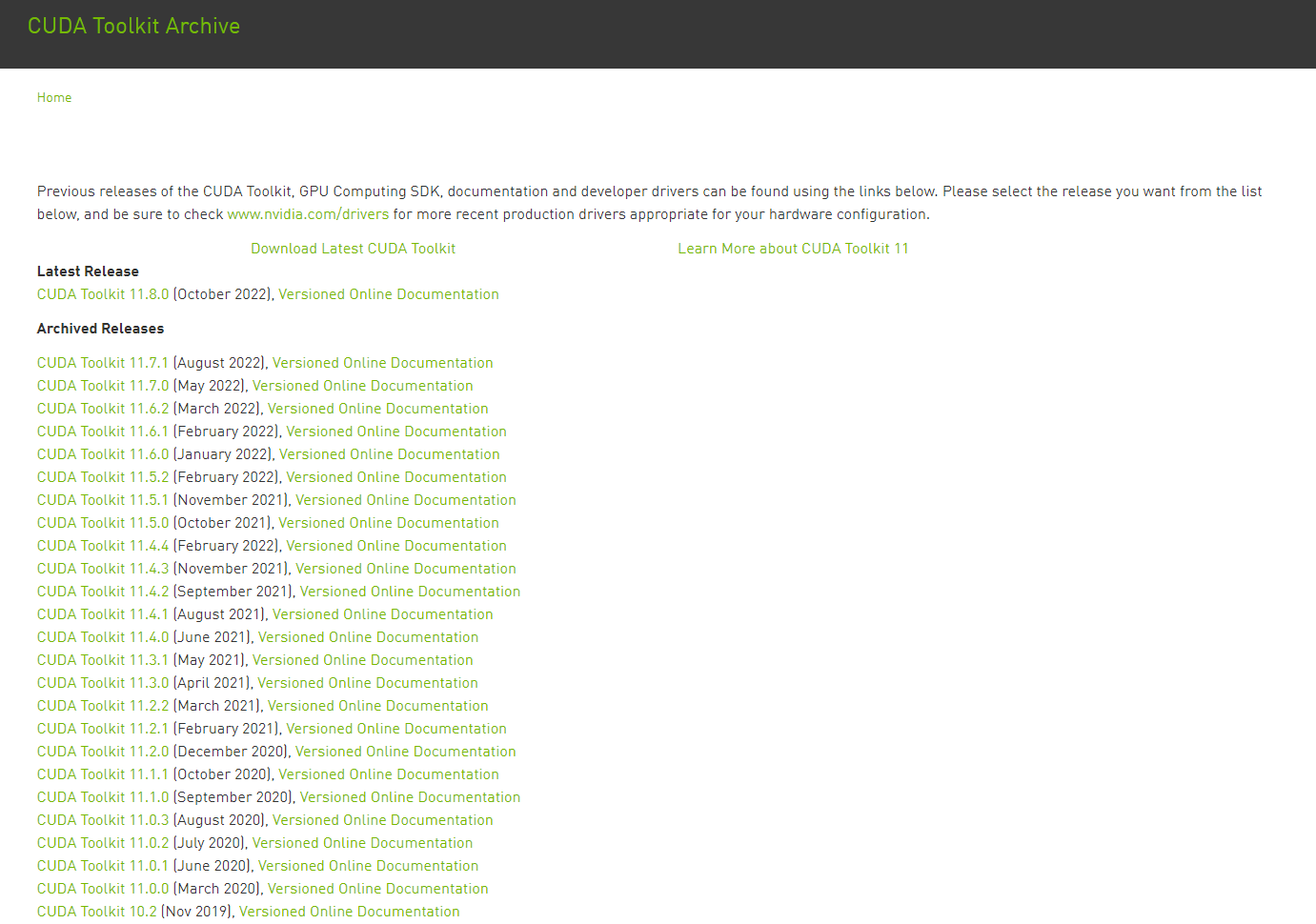The width and height of the screenshot is (1316, 924).
Task: Open CUDA Toolkit 11.5.0
Action: [x=103, y=523]
